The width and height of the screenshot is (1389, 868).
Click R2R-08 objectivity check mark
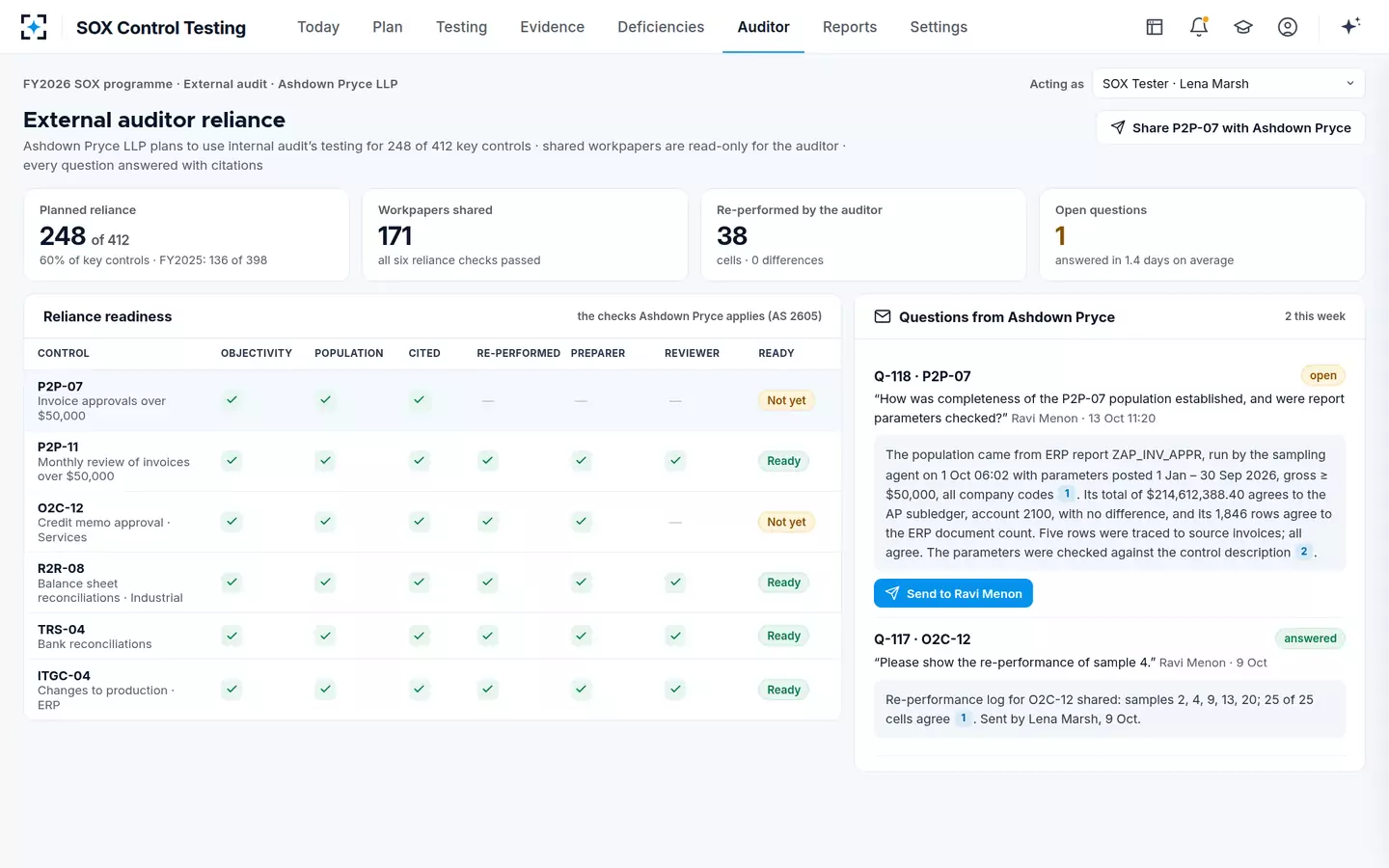(x=231, y=583)
